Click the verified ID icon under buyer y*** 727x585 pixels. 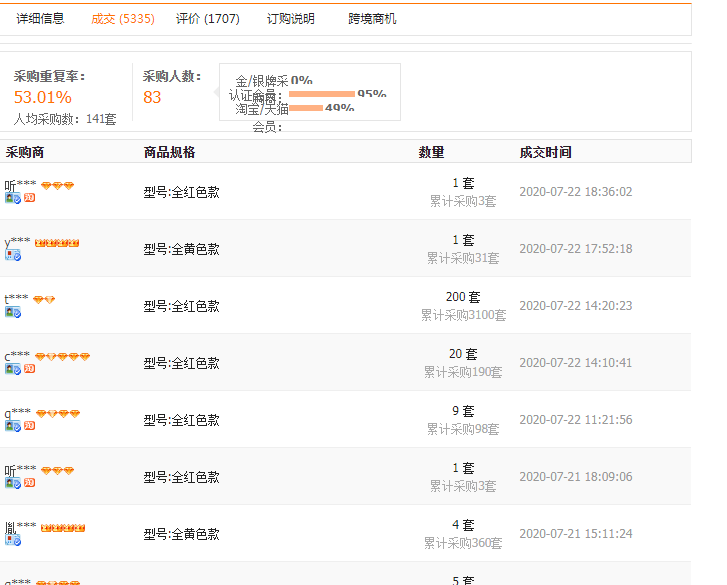click(x=13, y=256)
